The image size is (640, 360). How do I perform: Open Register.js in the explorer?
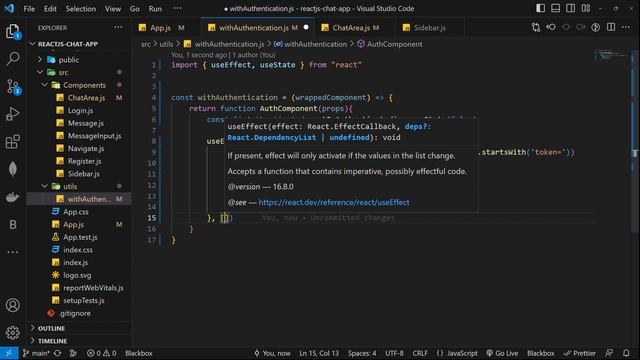click(x=84, y=161)
